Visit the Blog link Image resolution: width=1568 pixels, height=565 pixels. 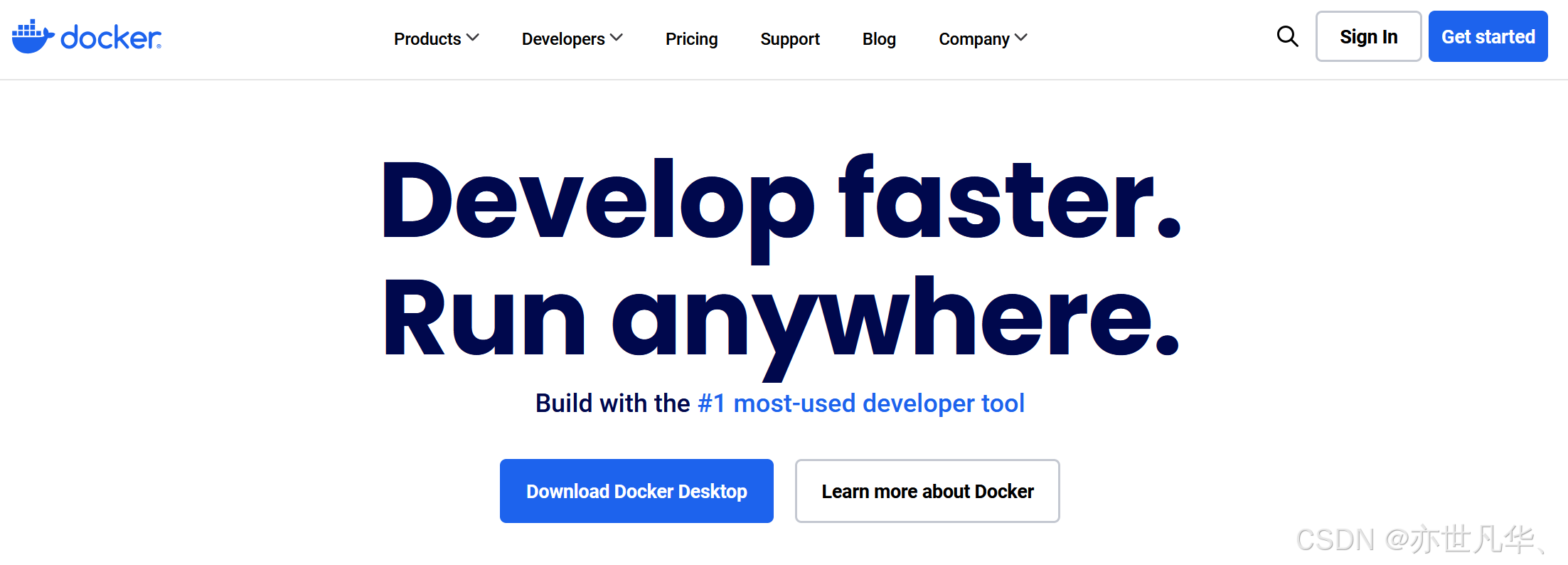pyautogui.click(x=879, y=38)
